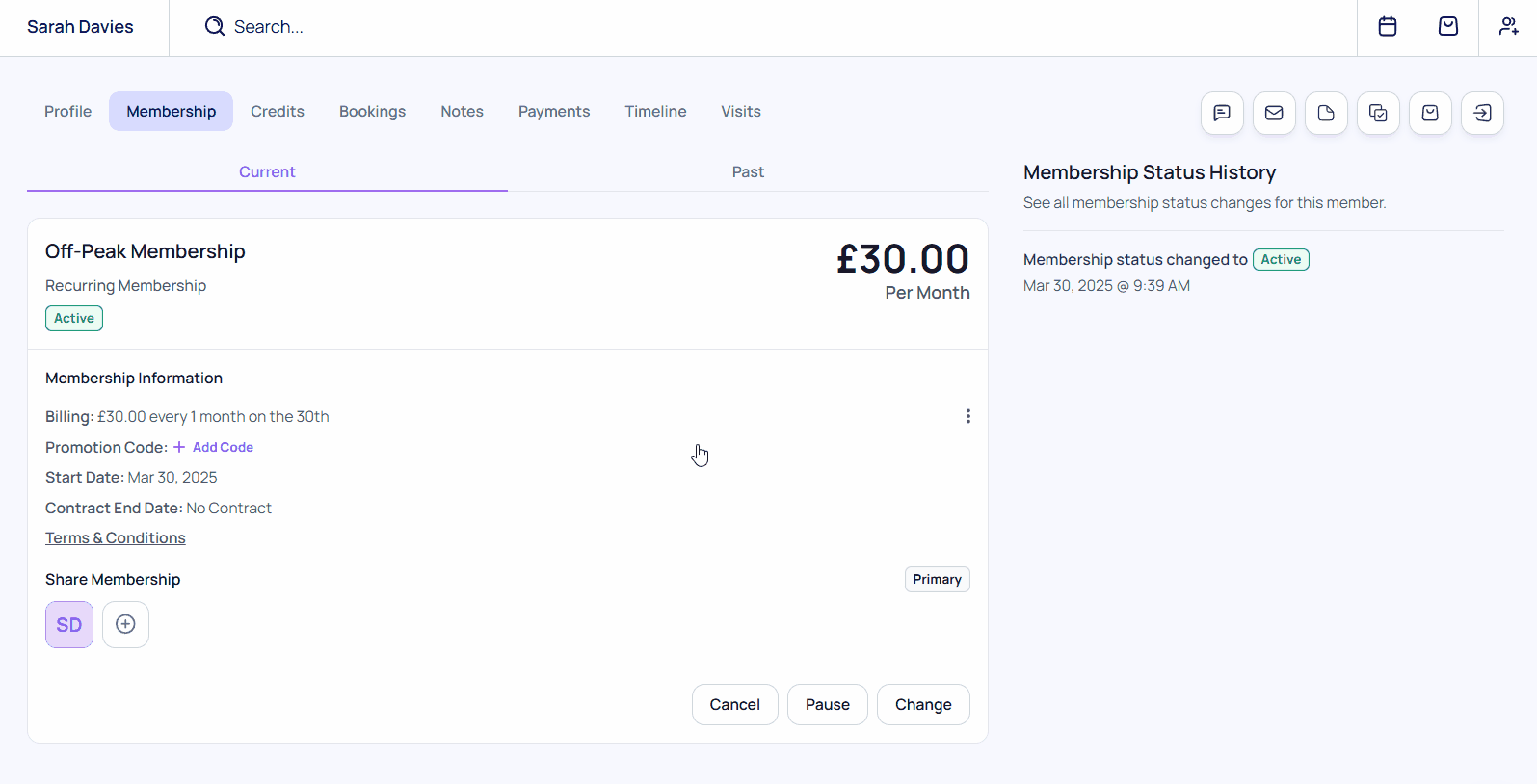This screenshot has height=784, width=1537.
Task: Switch to the Credits tab
Action: 278,112
